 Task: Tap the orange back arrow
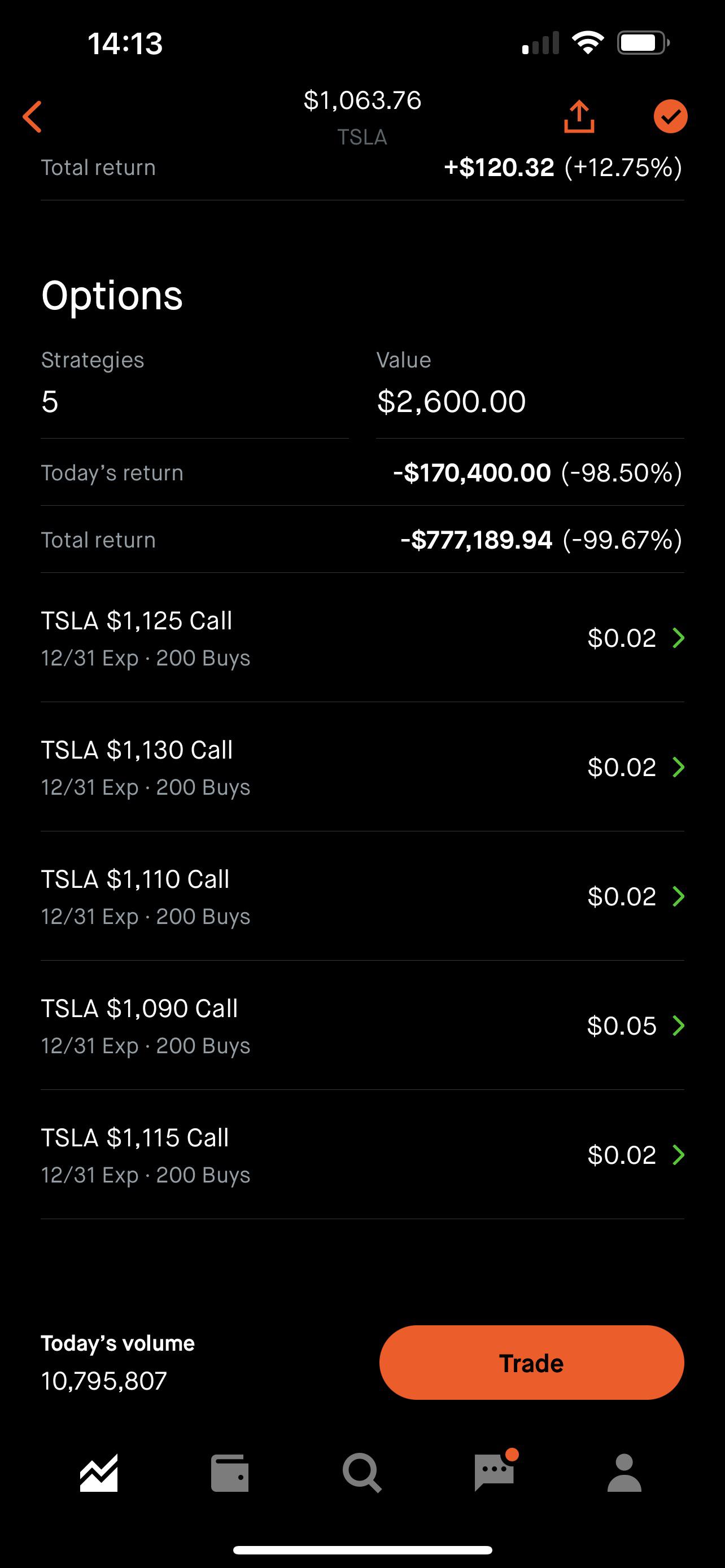[33, 116]
